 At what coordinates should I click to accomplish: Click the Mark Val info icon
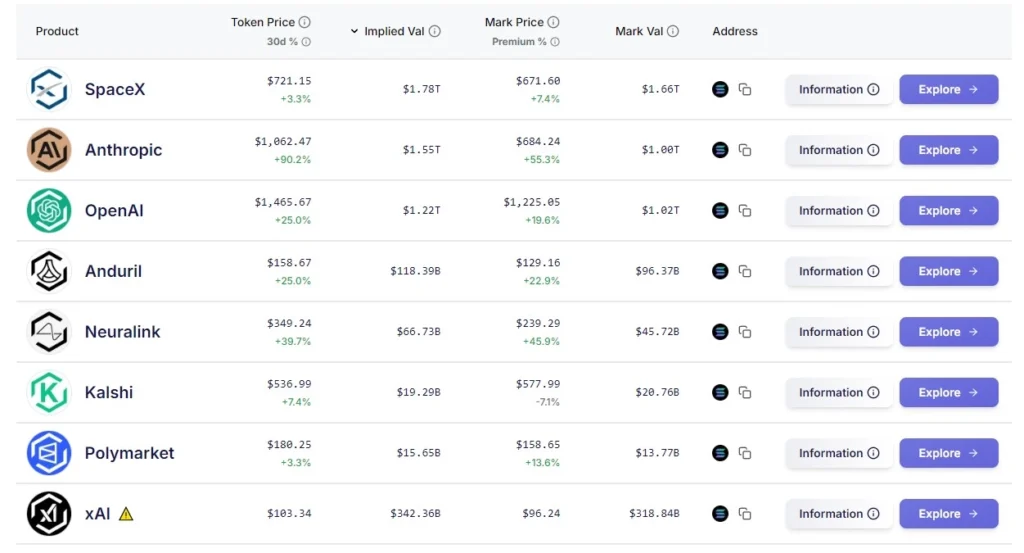coord(673,31)
